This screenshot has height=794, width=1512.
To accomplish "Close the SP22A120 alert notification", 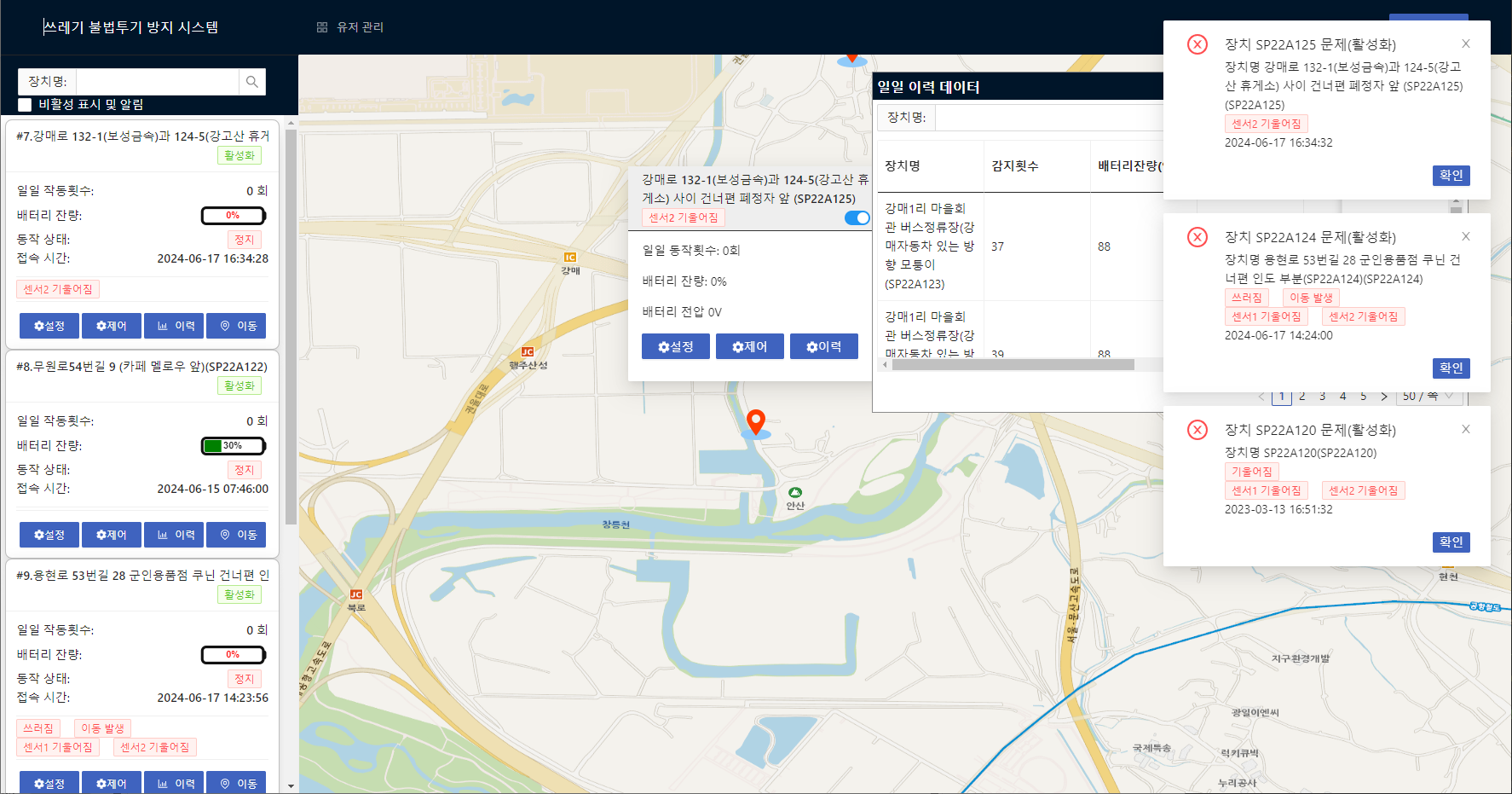I will (1466, 429).
